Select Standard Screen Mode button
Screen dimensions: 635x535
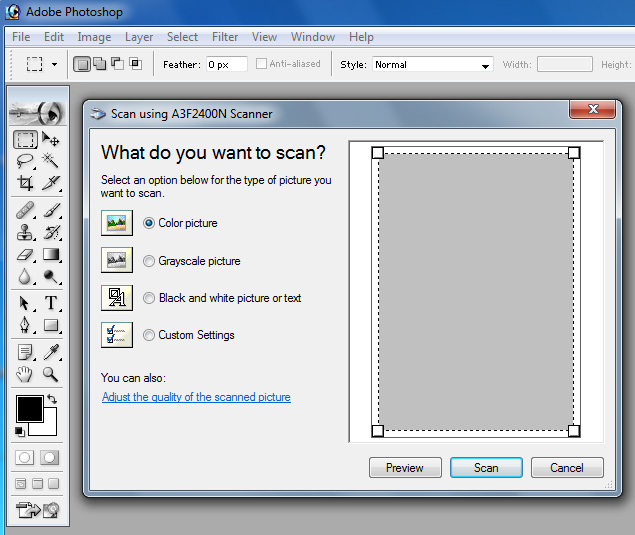(x=21, y=483)
